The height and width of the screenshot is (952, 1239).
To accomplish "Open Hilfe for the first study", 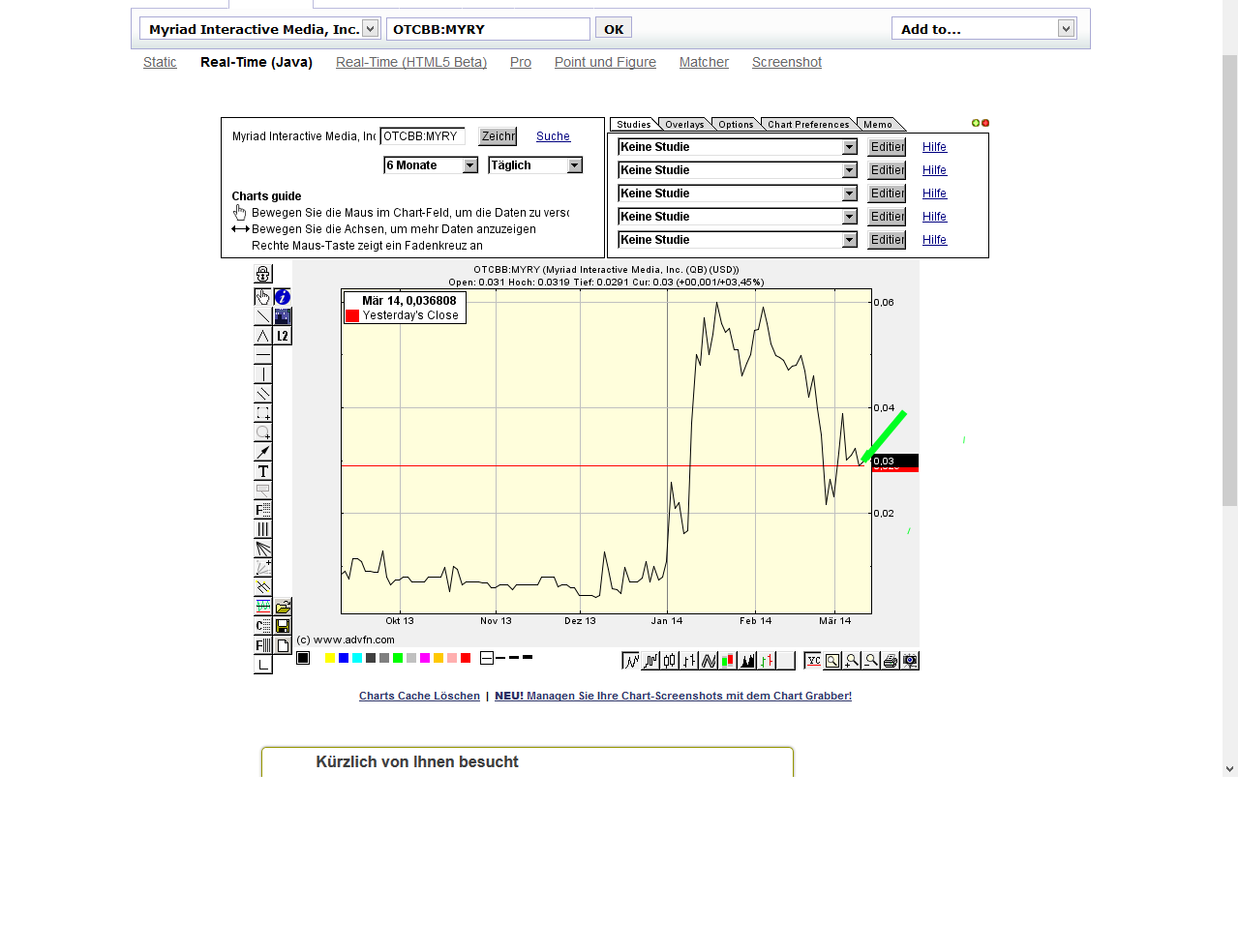I will pyautogui.click(x=934, y=147).
